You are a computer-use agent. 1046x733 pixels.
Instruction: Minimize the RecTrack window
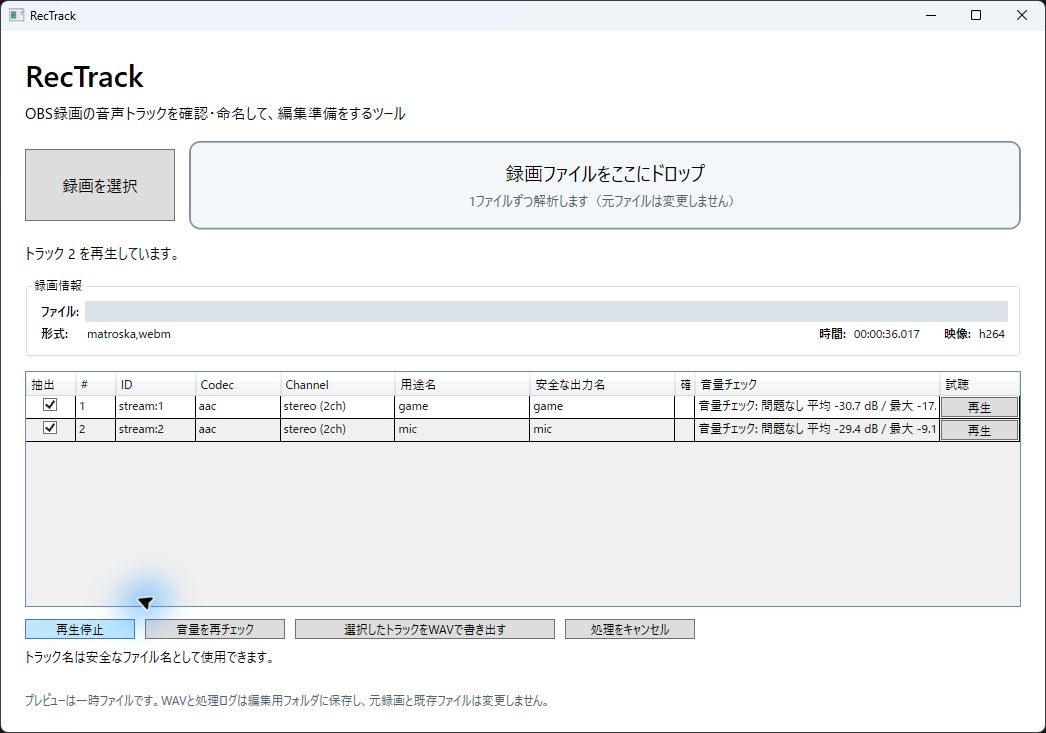click(931, 15)
